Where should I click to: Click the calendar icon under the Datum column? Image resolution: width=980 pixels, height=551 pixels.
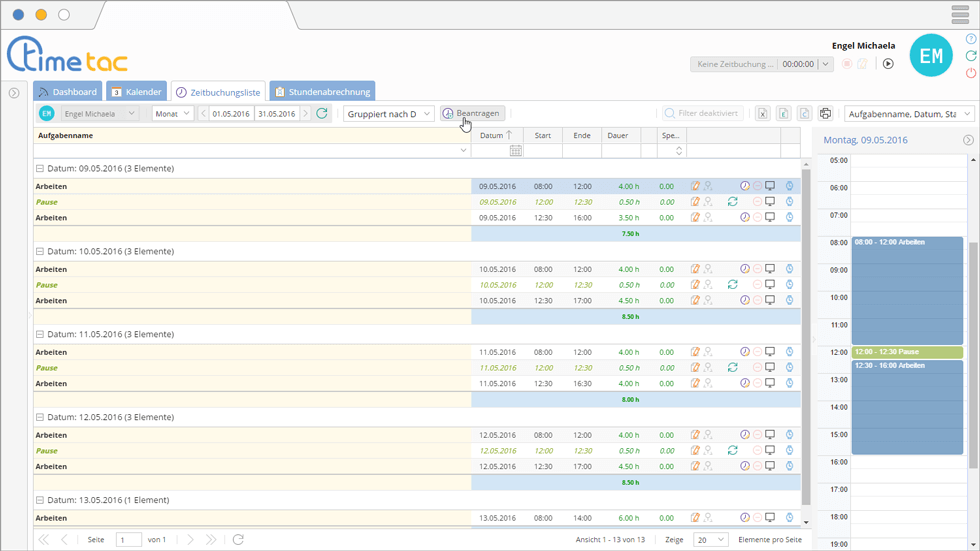coord(516,151)
